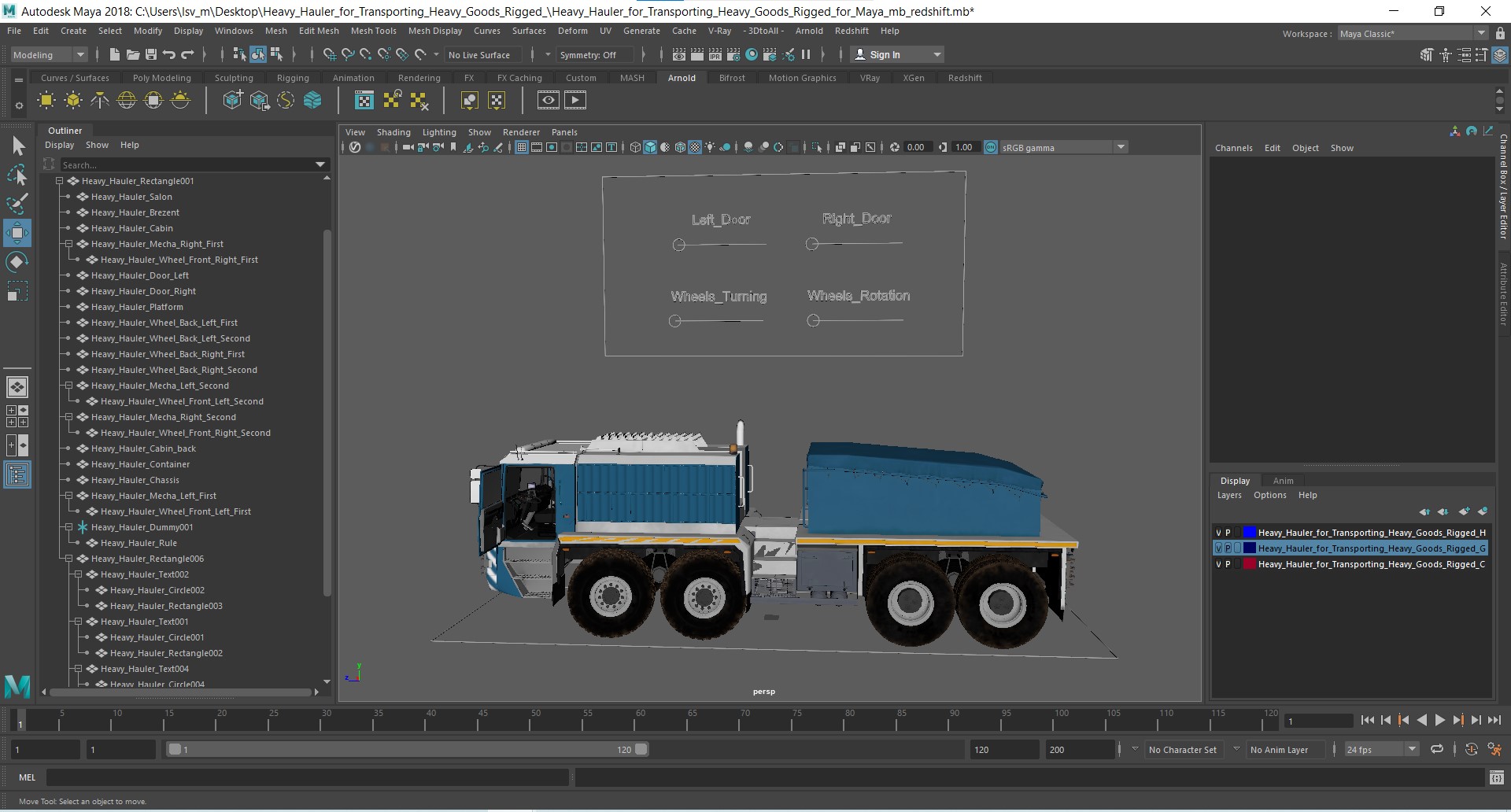Create Arnold Area Light icon
This screenshot has width=1511, height=812.
point(46,100)
